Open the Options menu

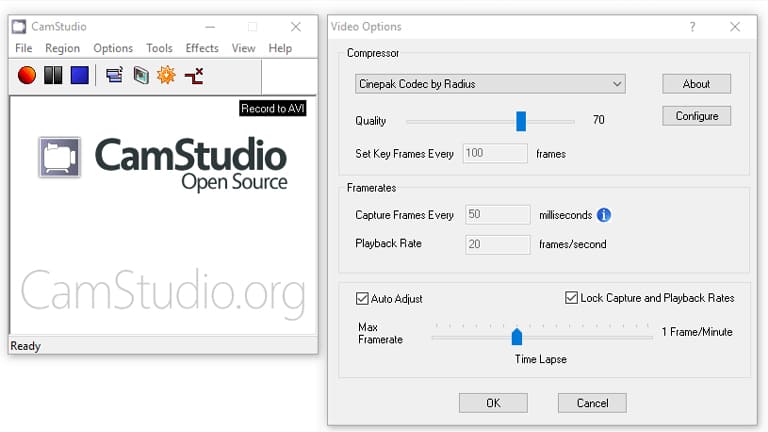(113, 48)
